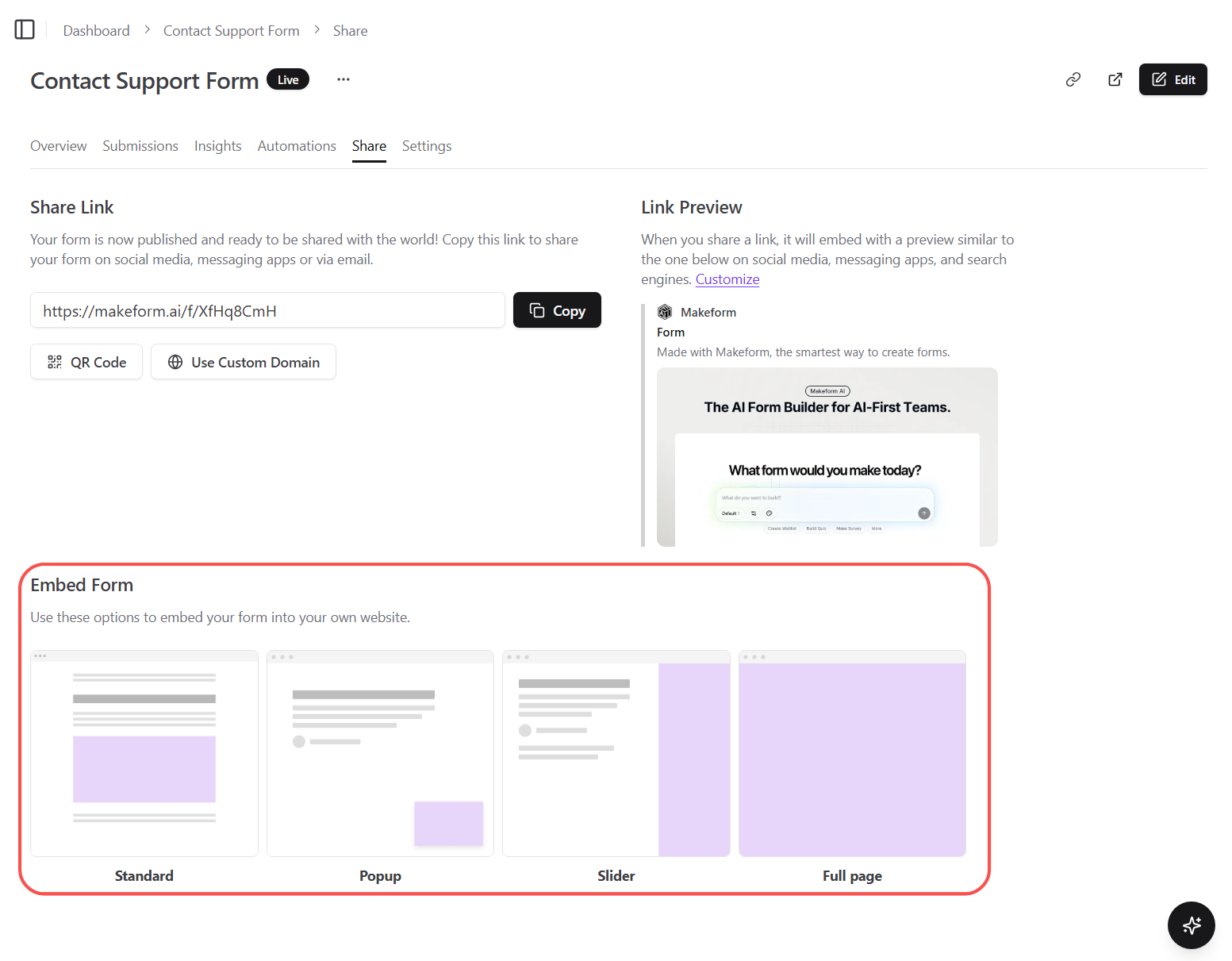
Task: Open the three-dot more options menu
Action: (344, 79)
